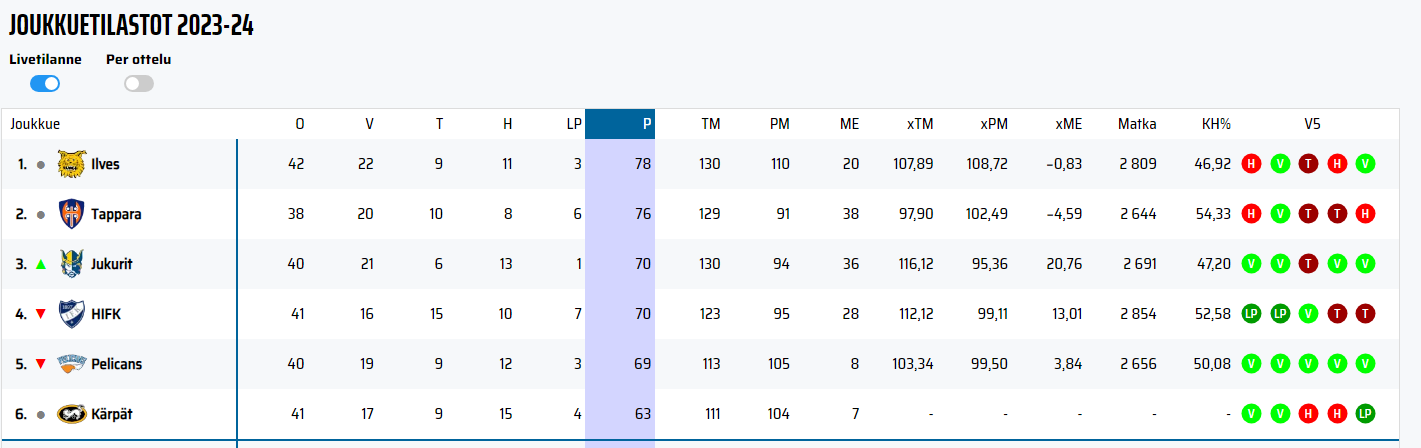
Task: Sort table by P points column
Action: point(646,124)
